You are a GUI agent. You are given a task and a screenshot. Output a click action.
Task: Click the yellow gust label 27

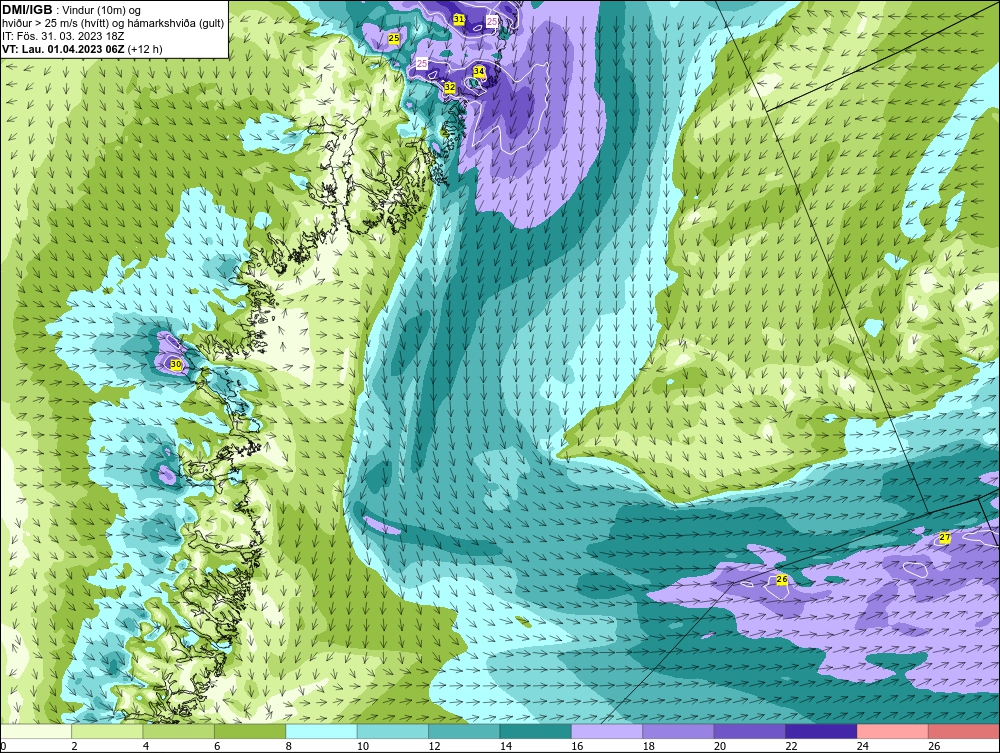(x=945, y=537)
